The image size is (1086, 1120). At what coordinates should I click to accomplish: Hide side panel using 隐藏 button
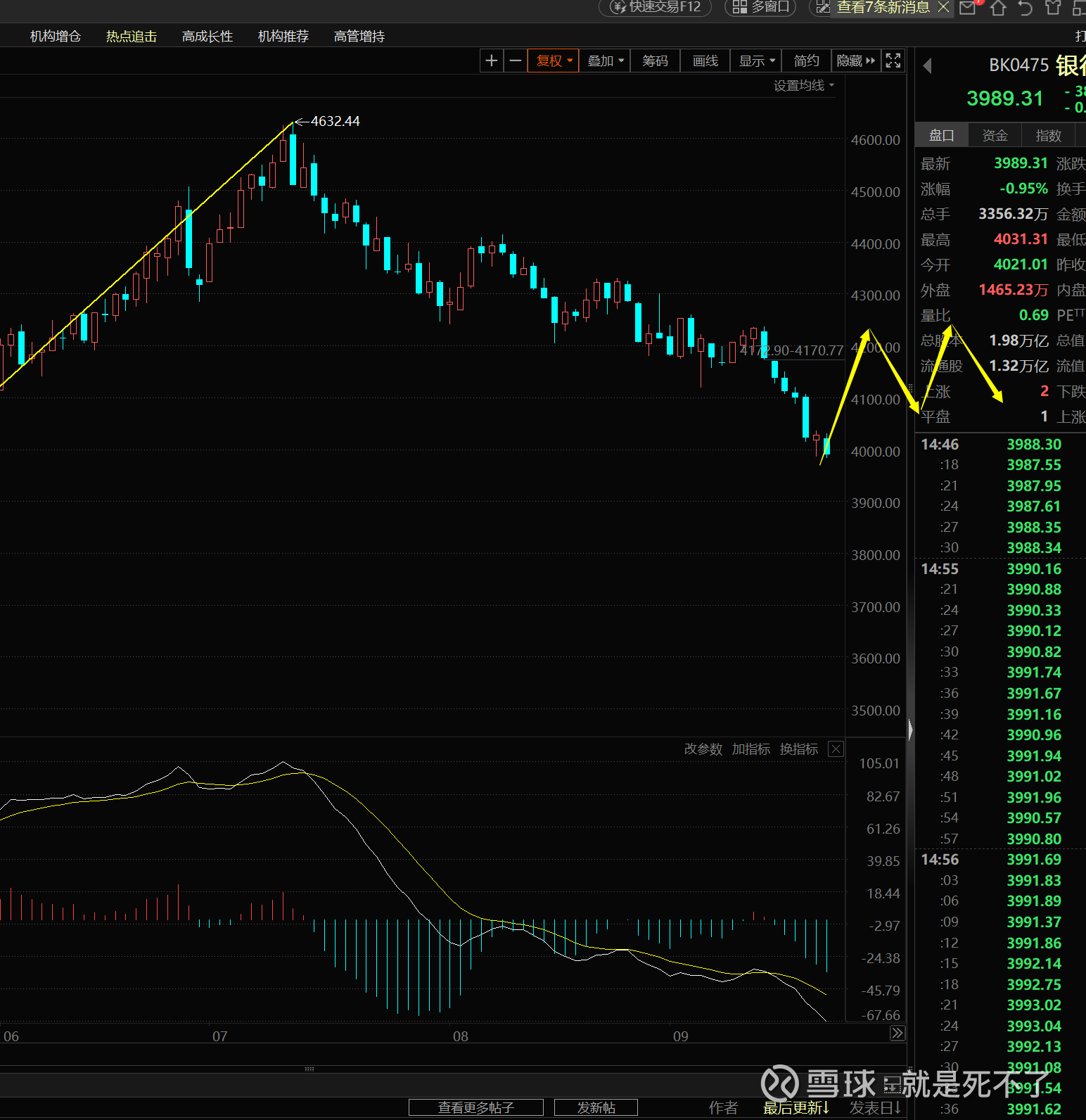855,61
